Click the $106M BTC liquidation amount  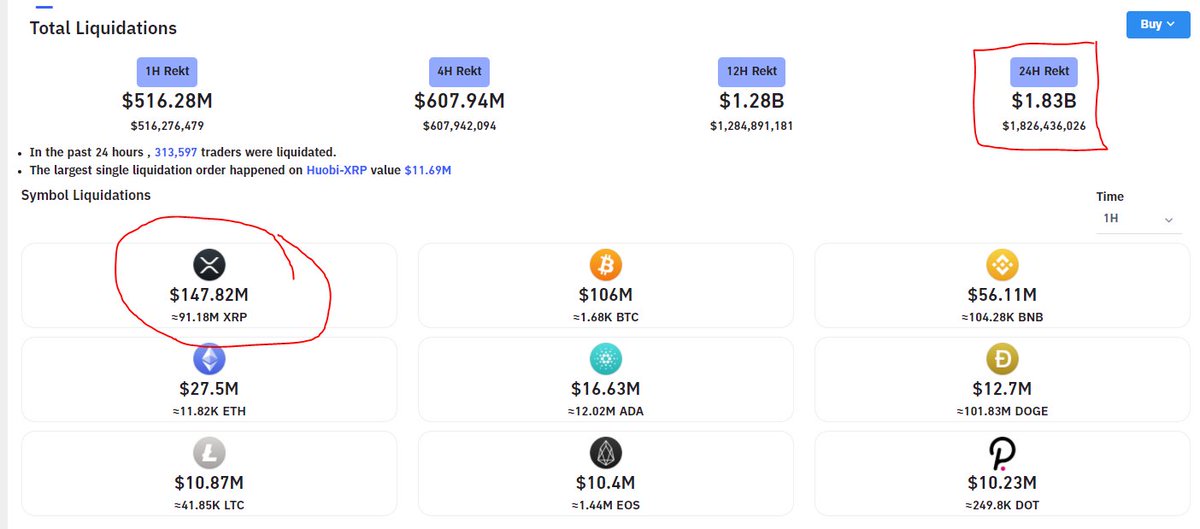(606, 295)
